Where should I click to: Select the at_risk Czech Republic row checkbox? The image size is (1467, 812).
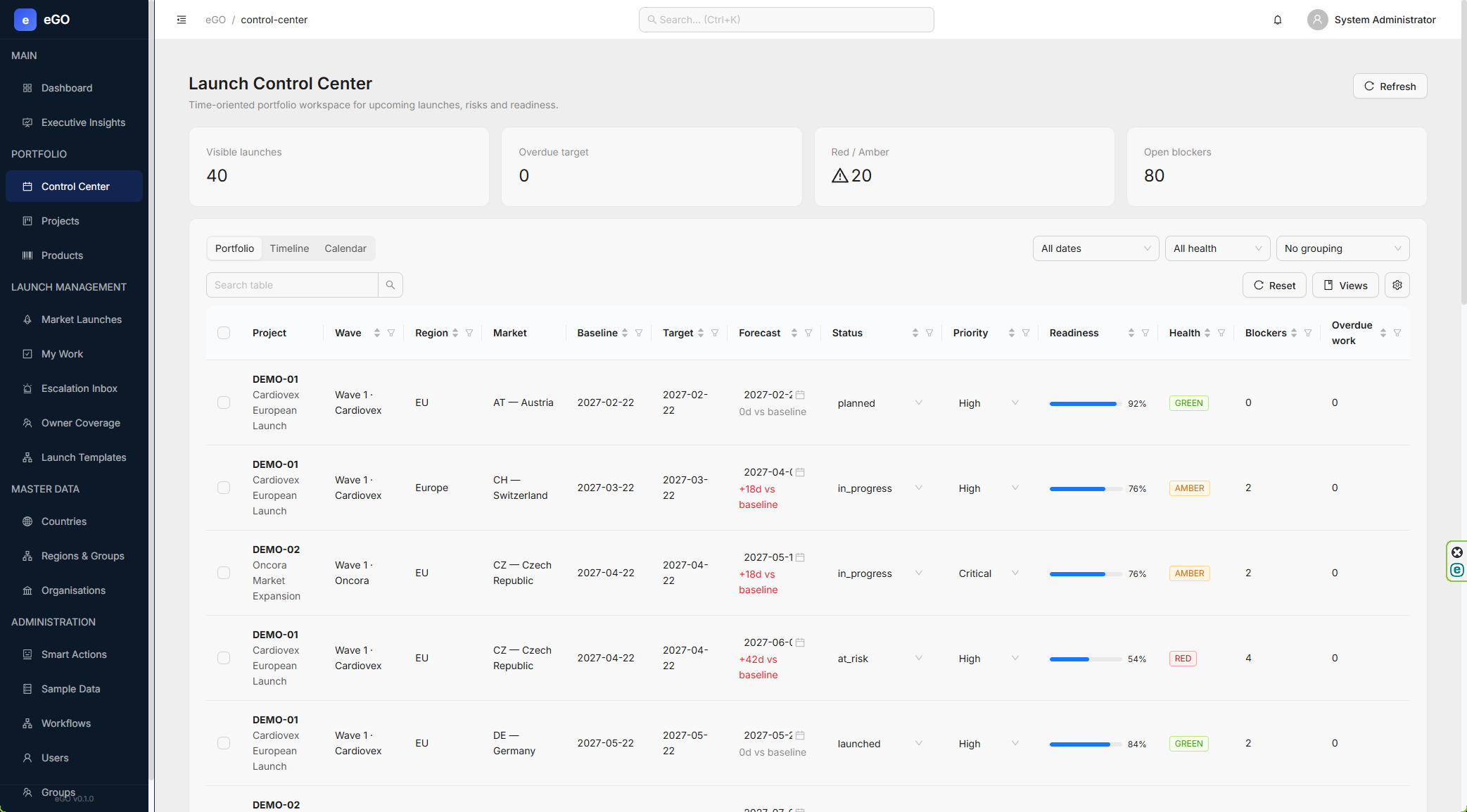point(224,658)
